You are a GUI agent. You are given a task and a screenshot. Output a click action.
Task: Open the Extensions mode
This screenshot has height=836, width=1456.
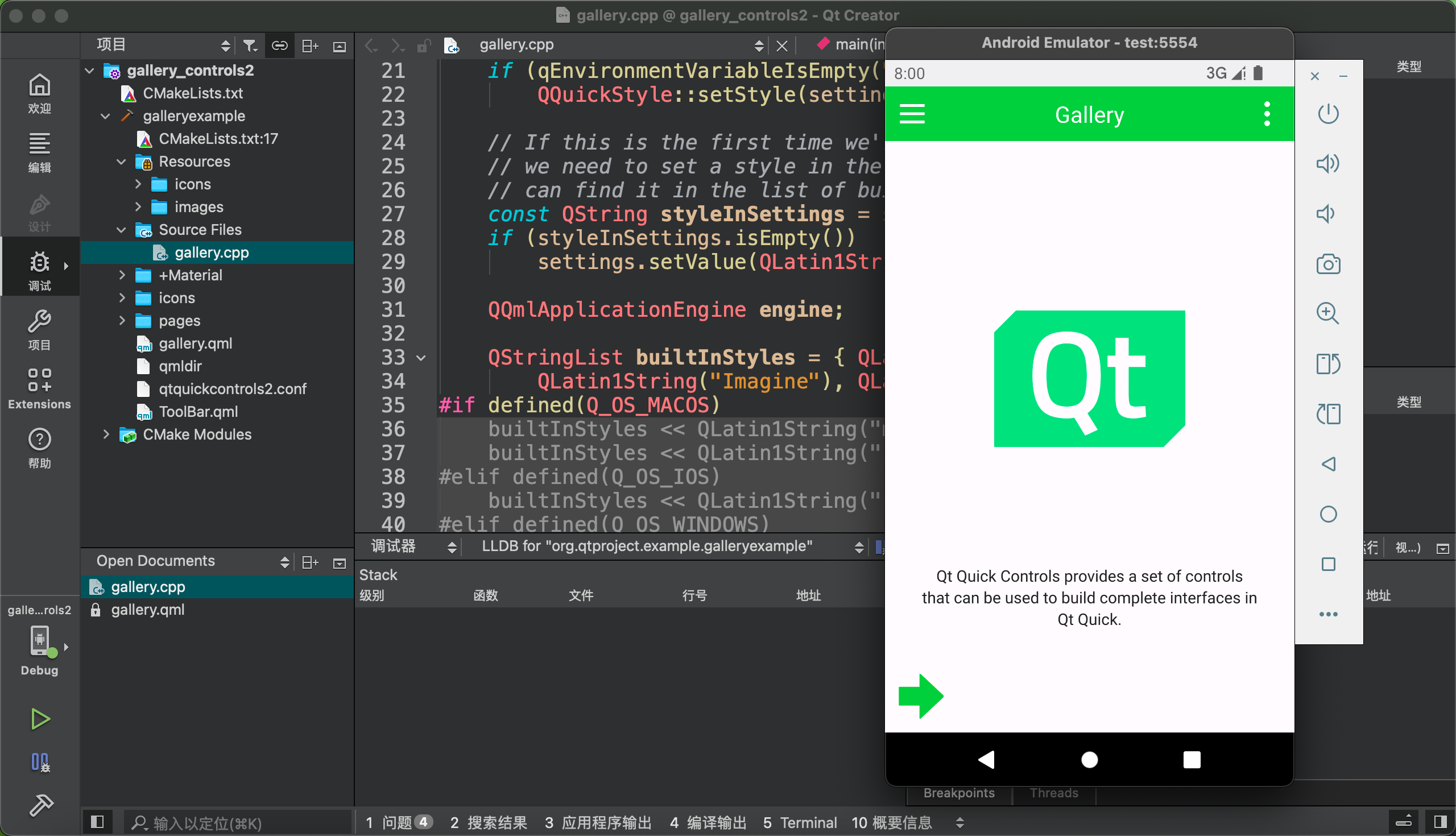point(39,390)
